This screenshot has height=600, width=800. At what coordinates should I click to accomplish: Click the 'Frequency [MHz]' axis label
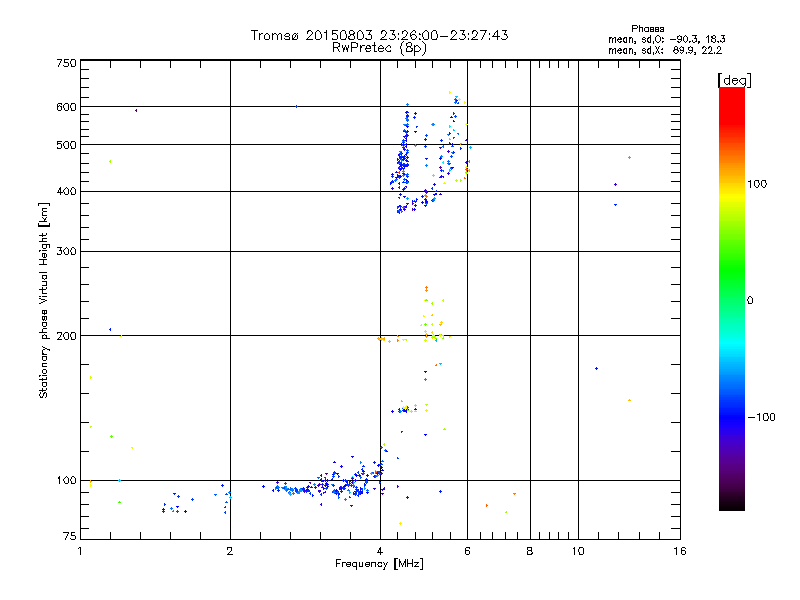click(379, 564)
